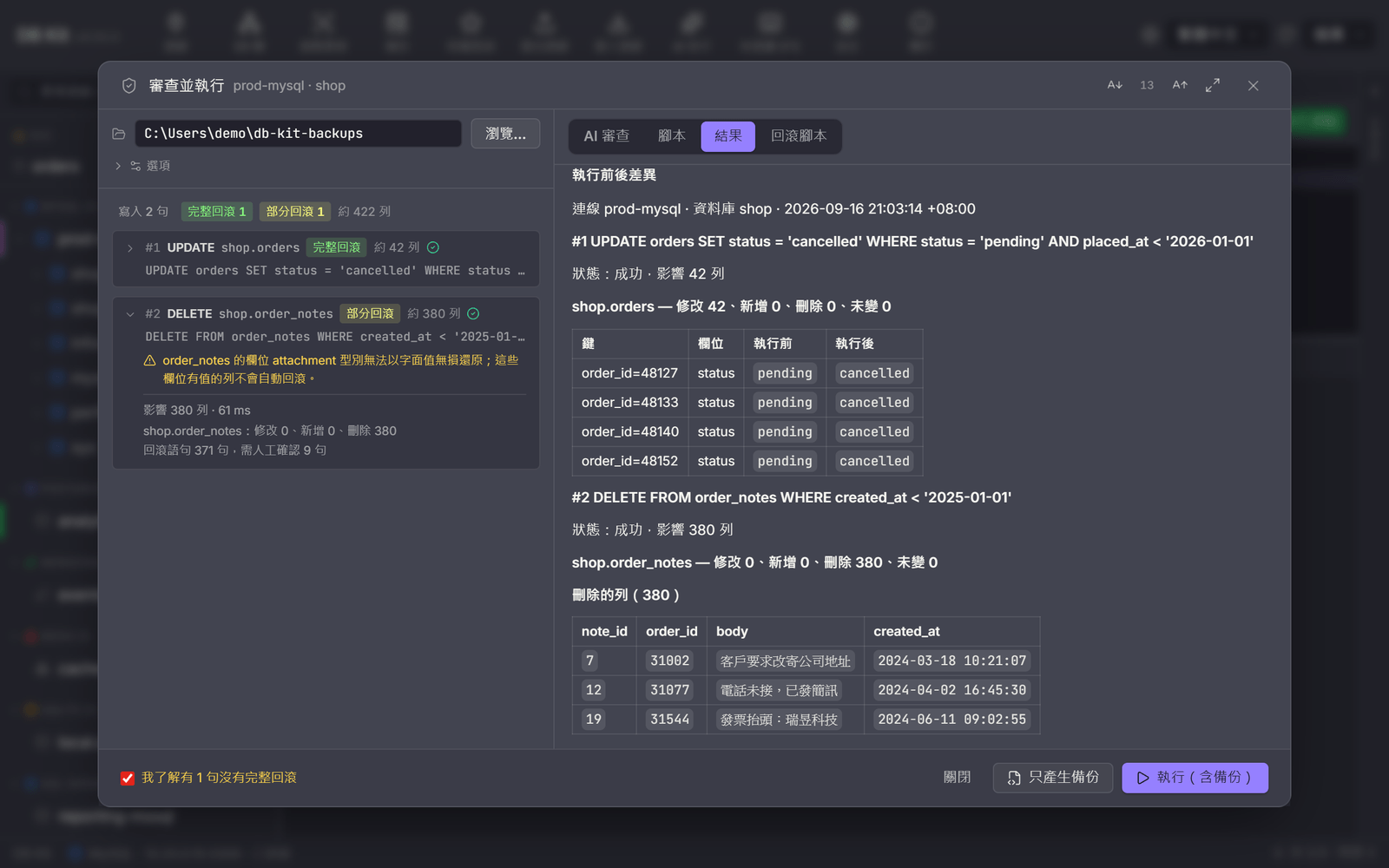Click success check icon on statement #2

click(x=473, y=313)
